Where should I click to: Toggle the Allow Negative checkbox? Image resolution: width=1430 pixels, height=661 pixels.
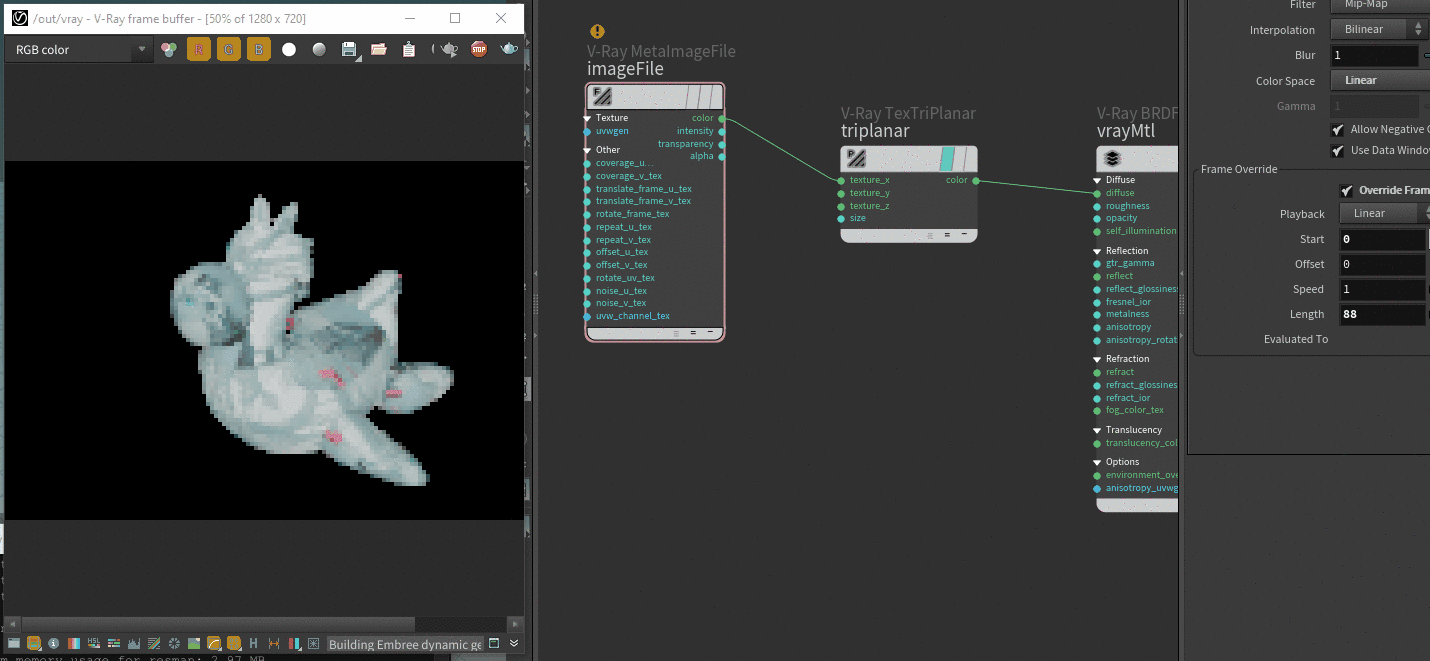pos(1338,130)
